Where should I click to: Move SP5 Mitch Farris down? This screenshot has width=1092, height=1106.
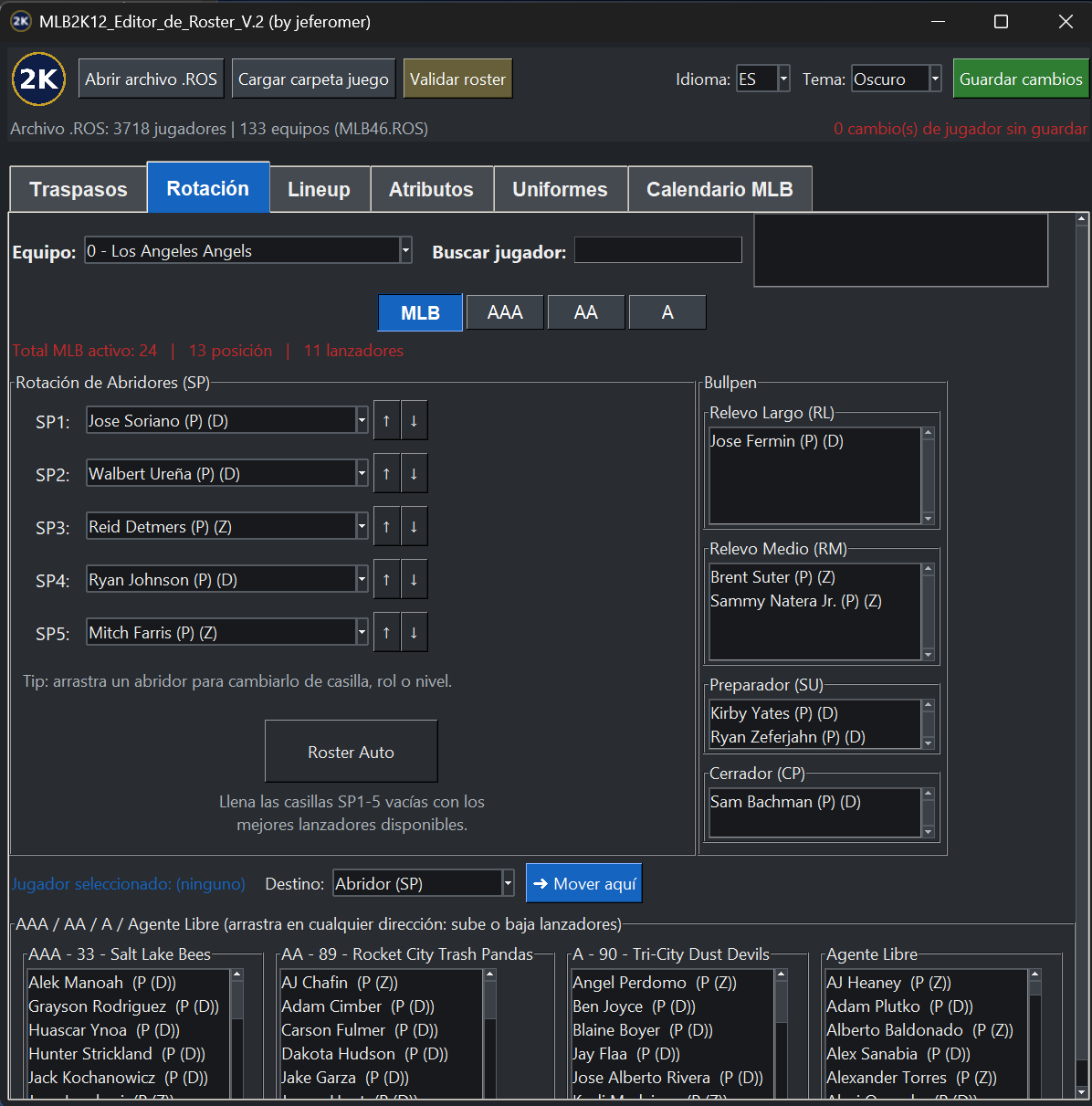pos(414,632)
